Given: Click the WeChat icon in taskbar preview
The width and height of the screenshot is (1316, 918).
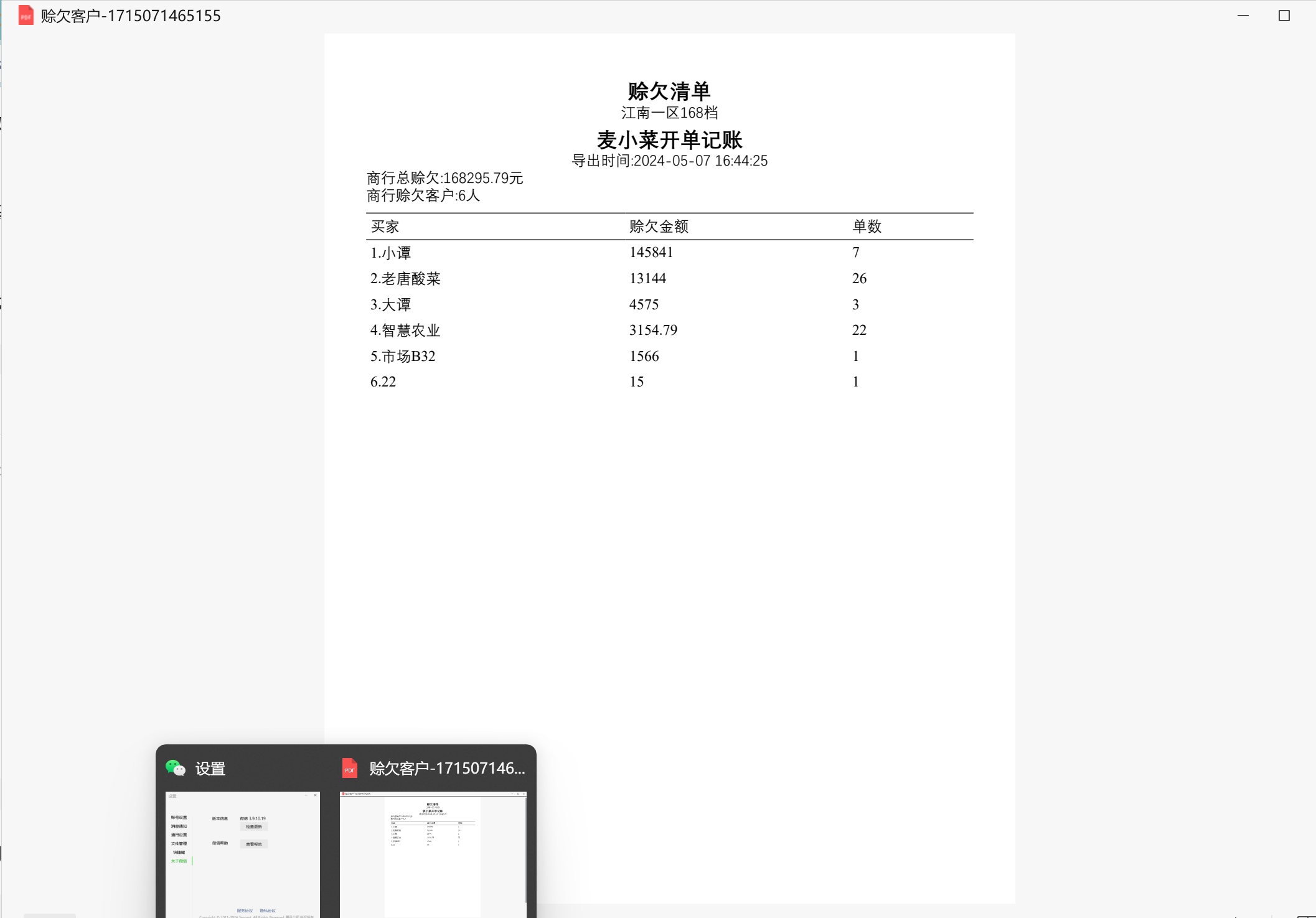Looking at the screenshot, I should 176,768.
